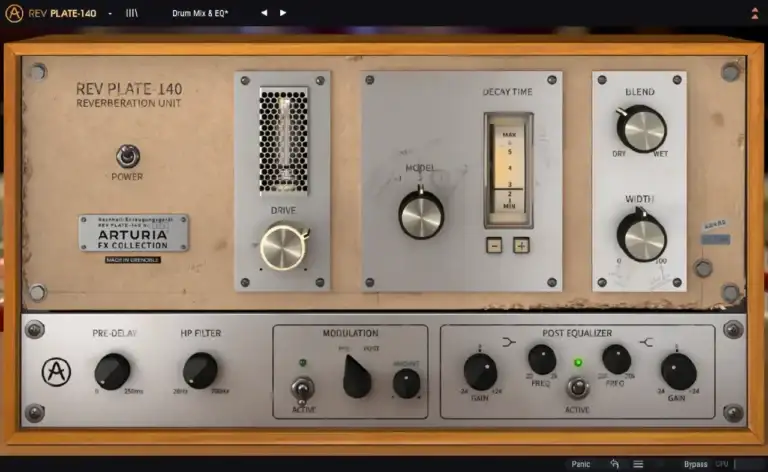Screen dimensions: 768x472
Task: Click the WIDTH knob
Action: click(x=641, y=236)
